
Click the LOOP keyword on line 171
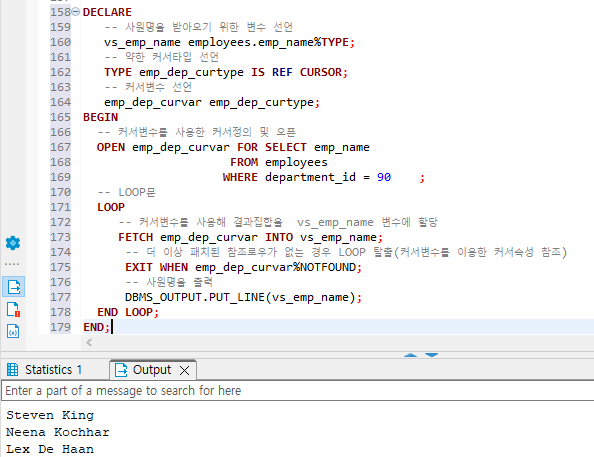[x=111, y=207]
